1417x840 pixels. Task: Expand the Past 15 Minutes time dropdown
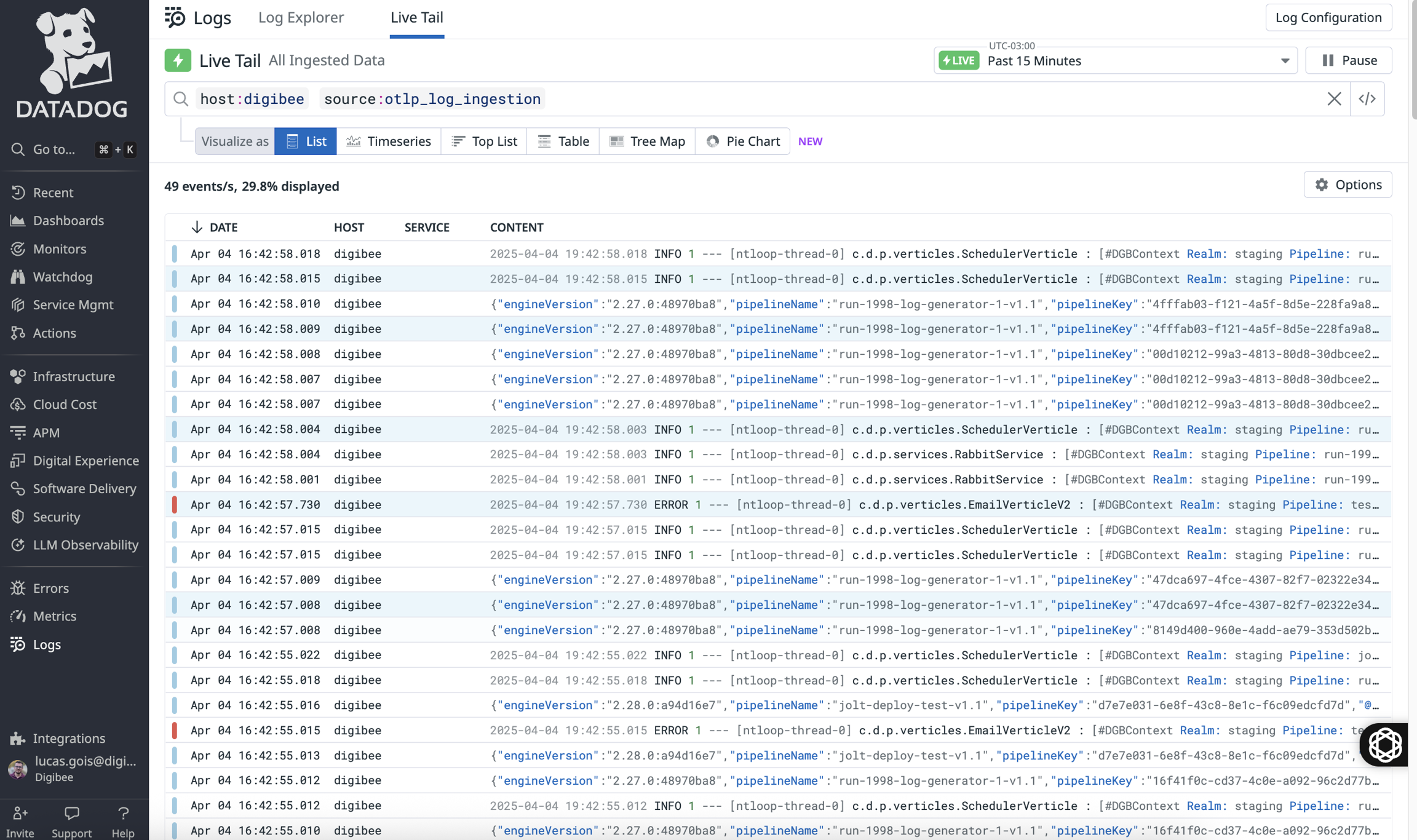[1285, 61]
